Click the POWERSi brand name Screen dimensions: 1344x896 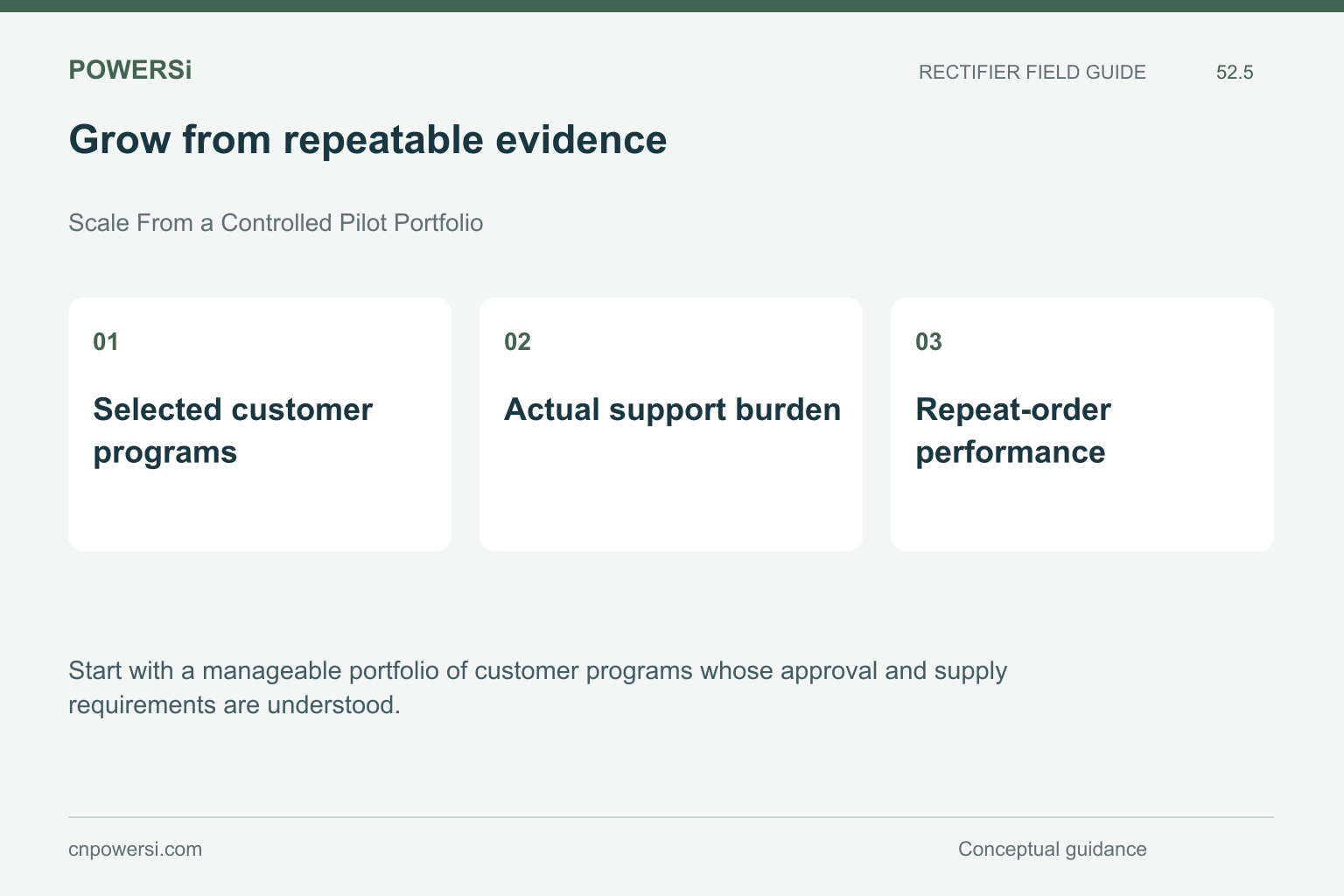(129, 70)
